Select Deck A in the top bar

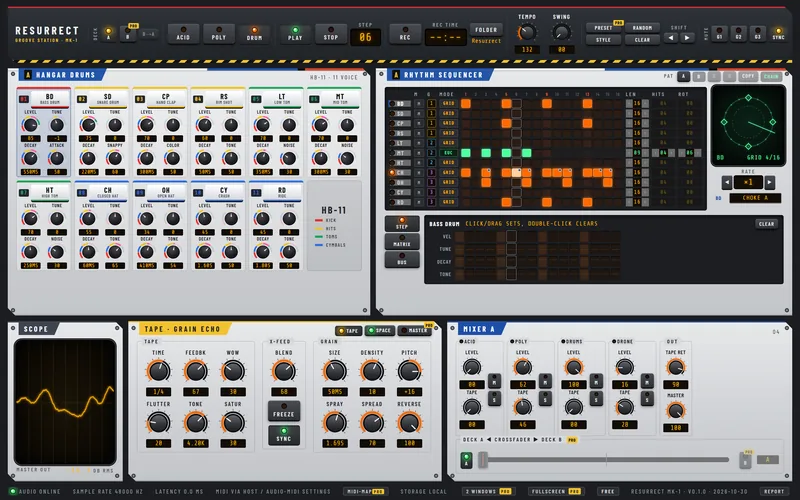(108, 34)
